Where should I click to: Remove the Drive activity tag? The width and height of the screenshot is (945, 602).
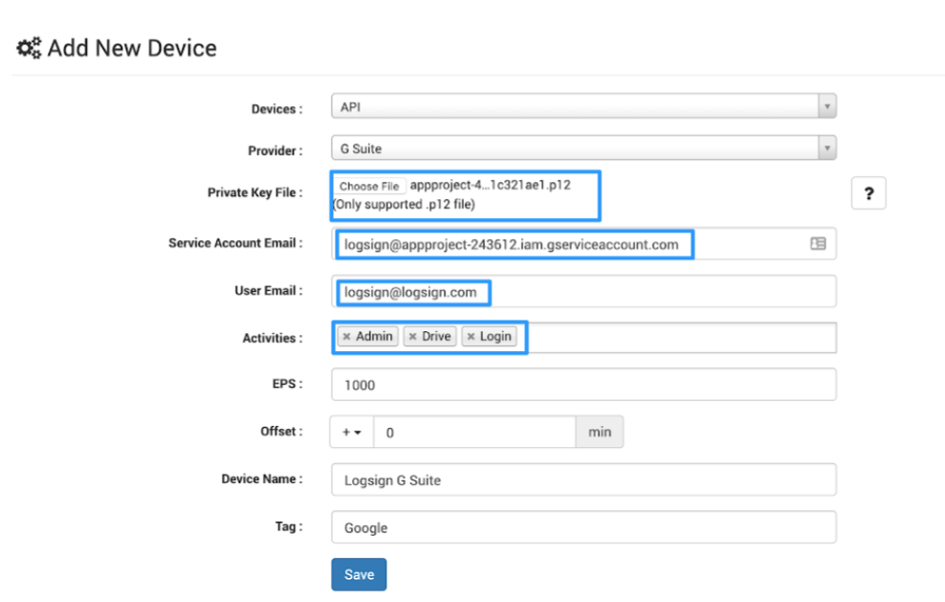coord(413,336)
